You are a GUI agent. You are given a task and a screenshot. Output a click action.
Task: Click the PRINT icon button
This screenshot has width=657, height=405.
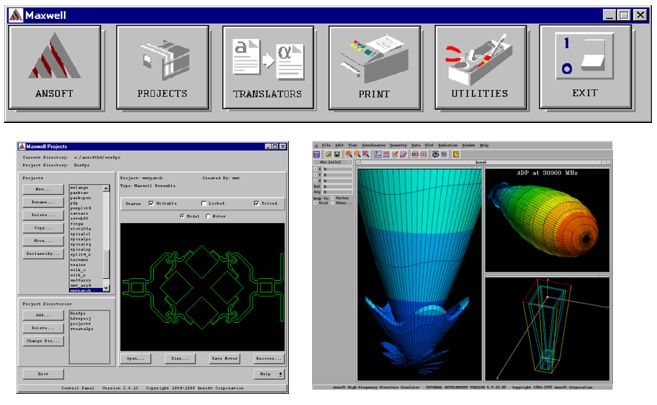(x=375, y=67)
